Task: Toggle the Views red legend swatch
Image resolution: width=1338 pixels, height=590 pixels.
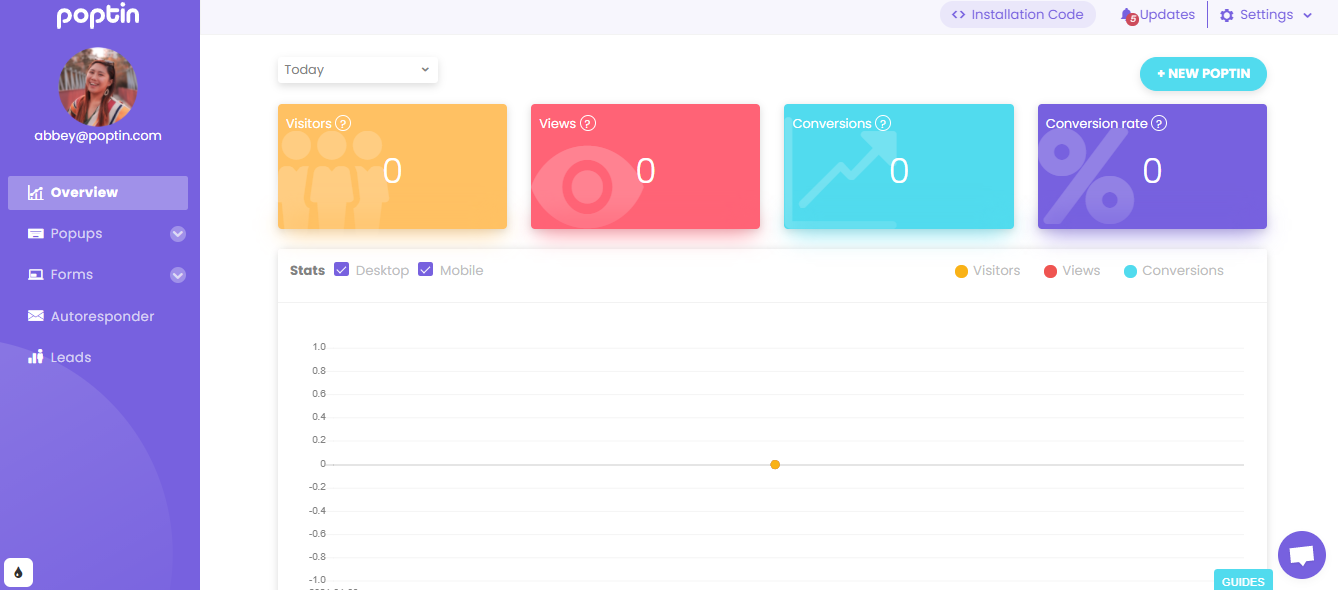Action: click(1050, 271)
